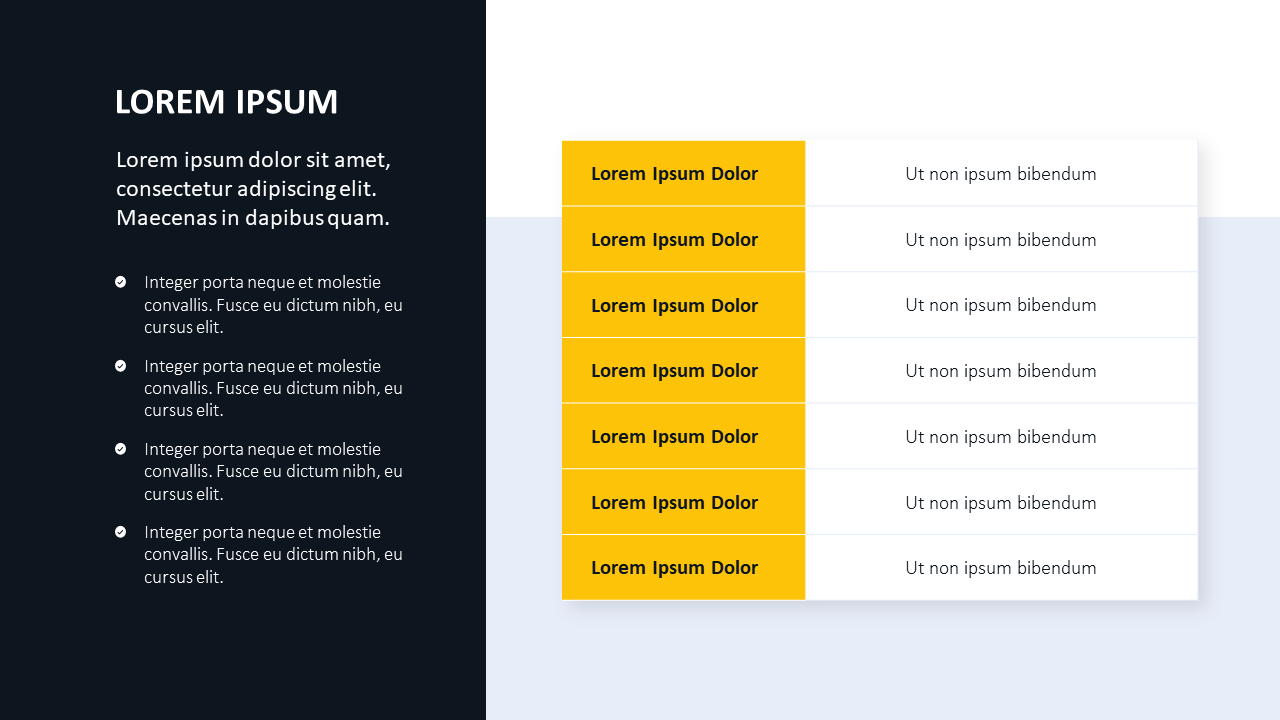Image resolution: width=1280 pixels, height=720 pixels.
Task: Select the first "Integer porta neque" bullet text
Action: (x=273, y=304)
